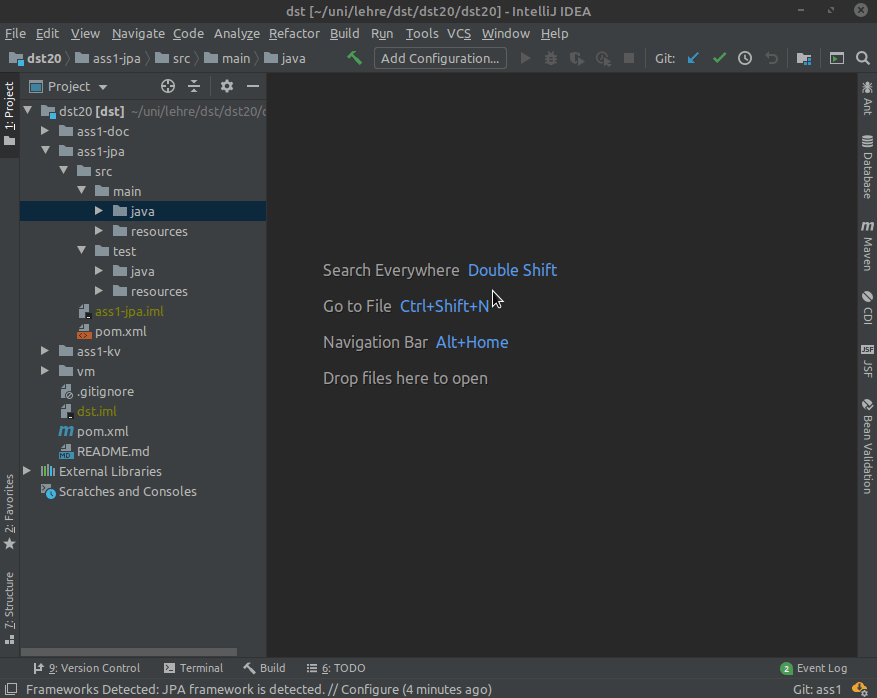The height and width of the screenshot is (698, 877).
Task: Open the Maven tool window
Action: tap(867, 245)
